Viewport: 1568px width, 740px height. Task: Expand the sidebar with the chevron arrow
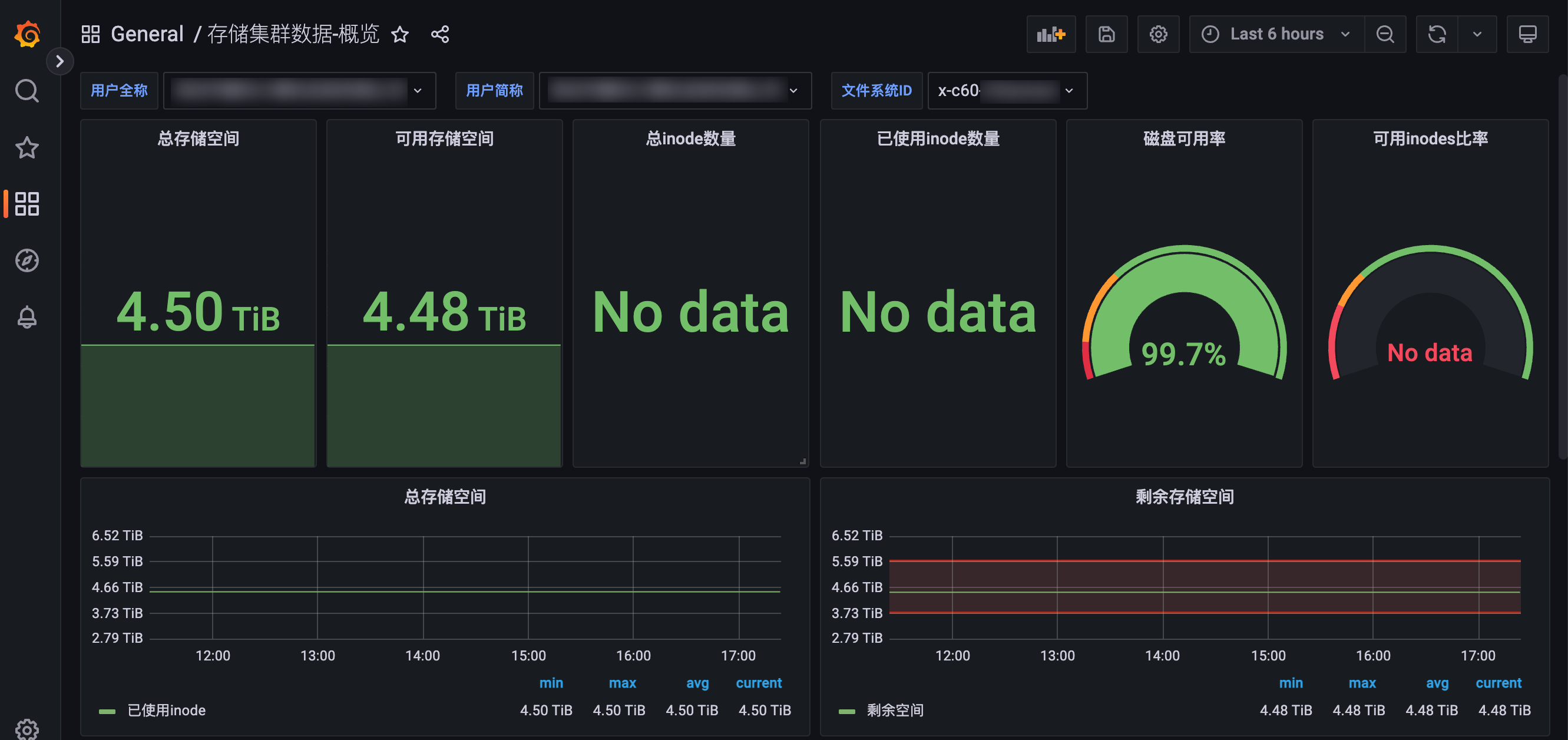59,61
